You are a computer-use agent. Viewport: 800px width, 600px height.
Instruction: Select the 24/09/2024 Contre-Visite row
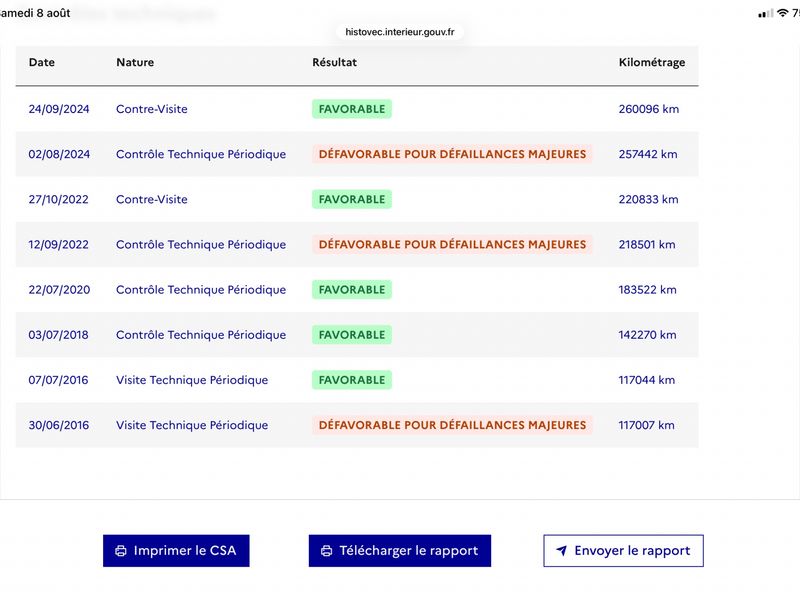pos(357,109)
